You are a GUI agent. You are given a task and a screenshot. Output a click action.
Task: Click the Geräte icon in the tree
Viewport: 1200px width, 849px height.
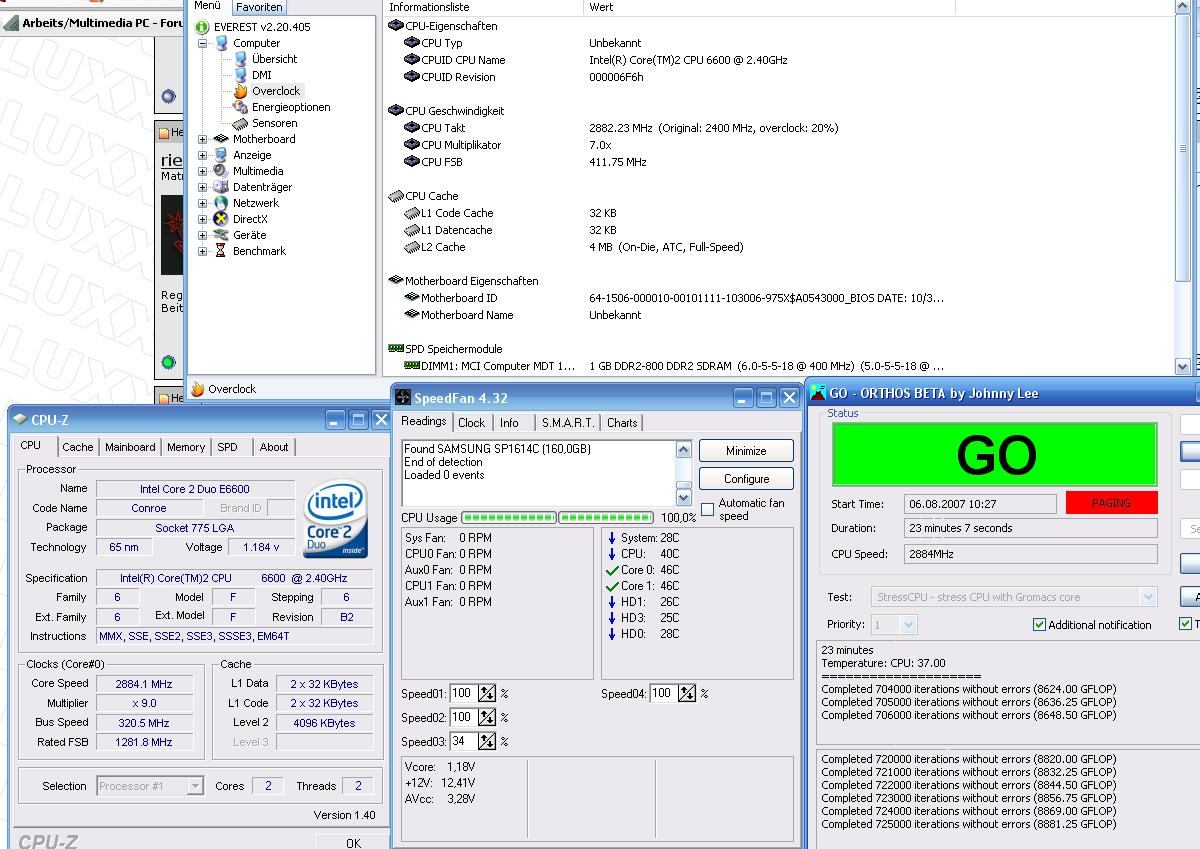[221, 235]
